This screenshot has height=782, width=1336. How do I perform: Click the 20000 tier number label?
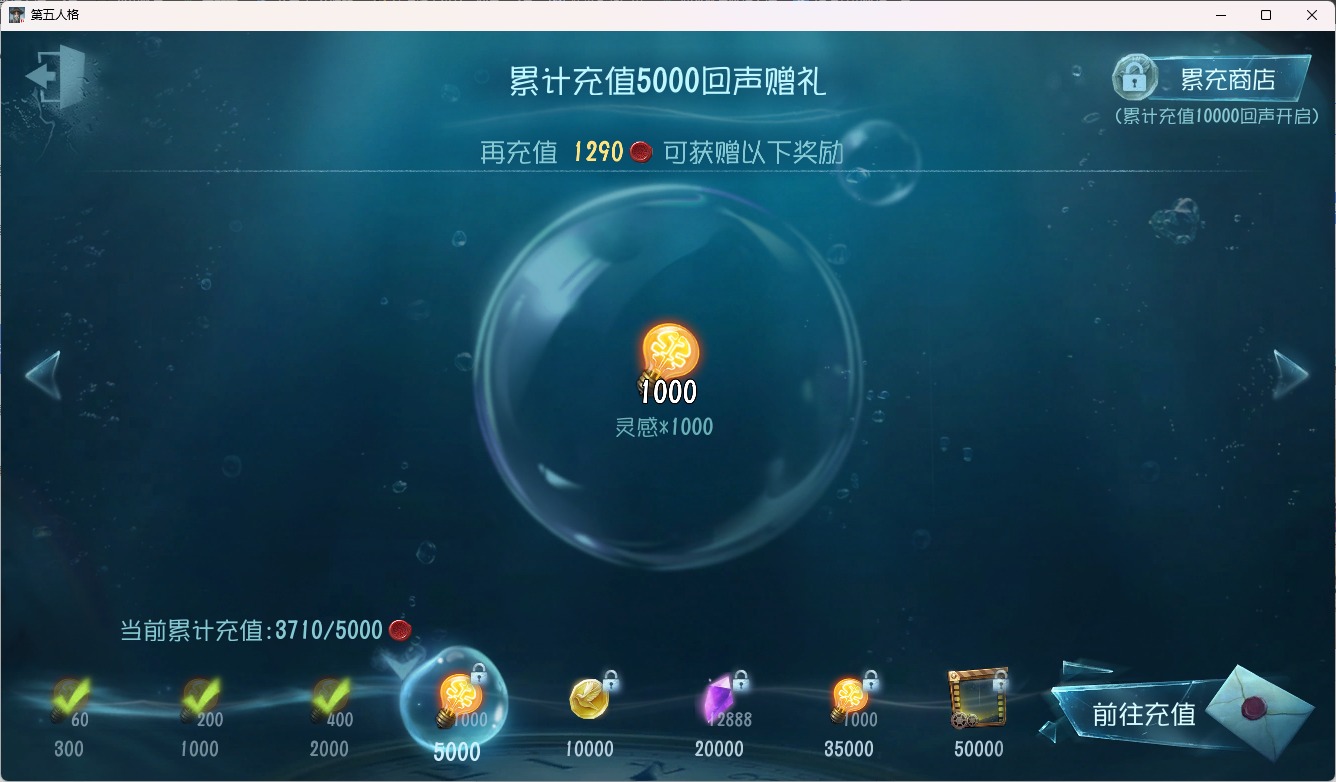pos(720,749)
